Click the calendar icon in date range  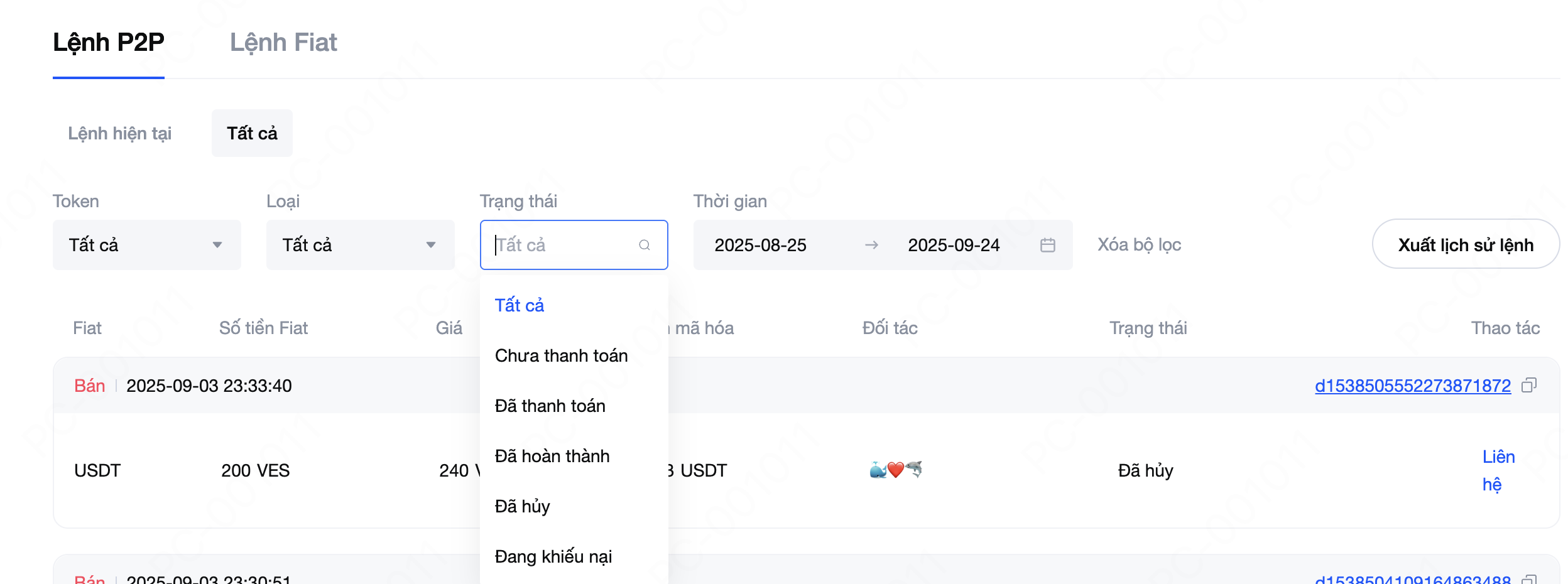pyautogui.click(x=1047, y=245)
